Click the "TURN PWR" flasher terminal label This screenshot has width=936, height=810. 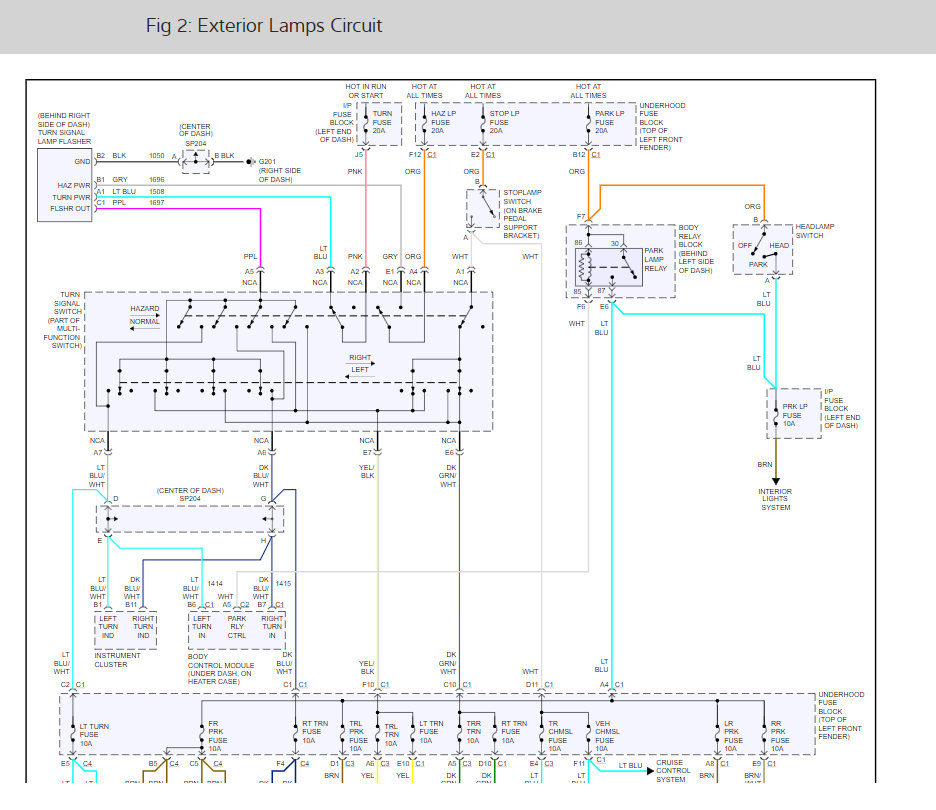point(71,198)
